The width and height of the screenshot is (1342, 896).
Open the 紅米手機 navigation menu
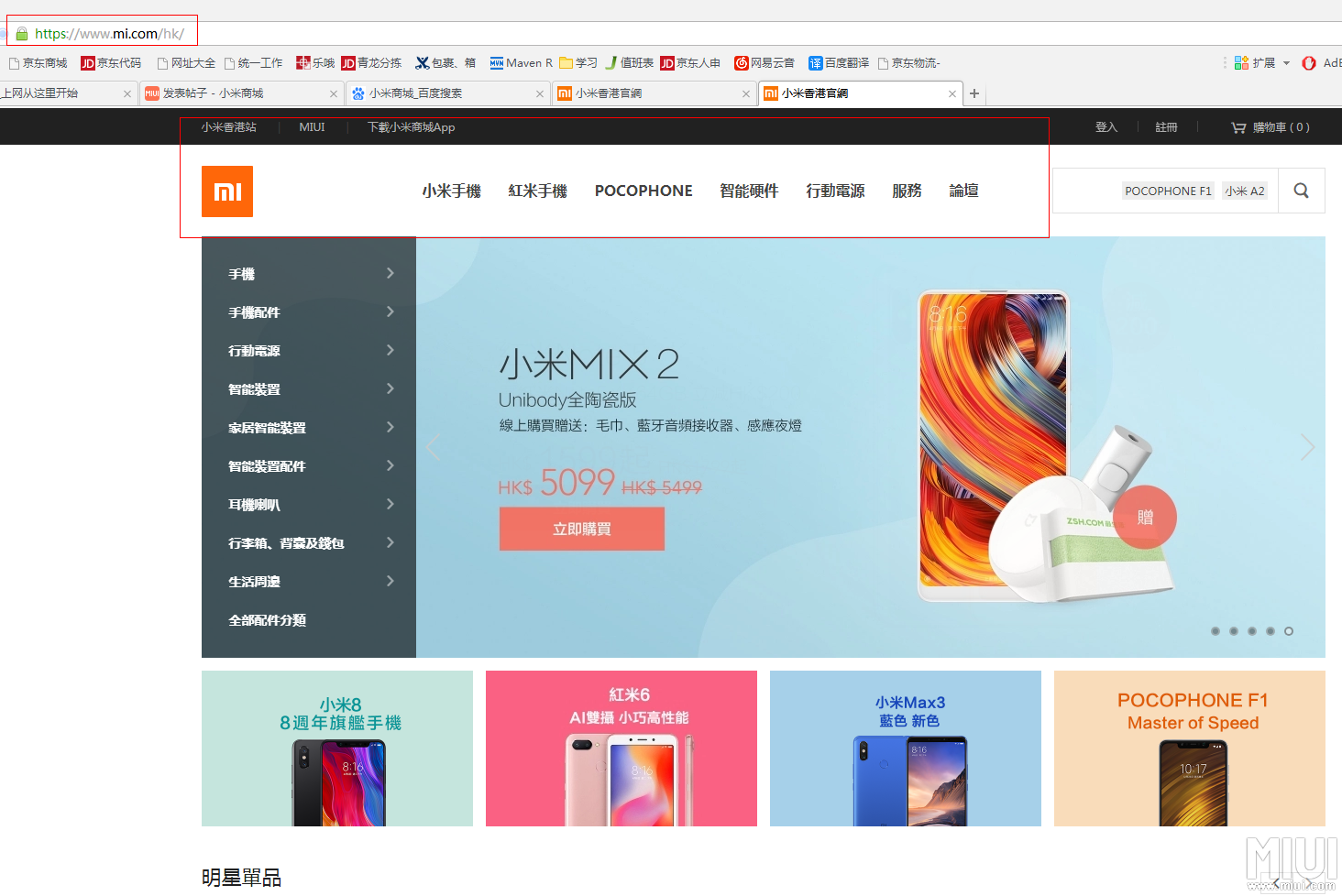538,191
